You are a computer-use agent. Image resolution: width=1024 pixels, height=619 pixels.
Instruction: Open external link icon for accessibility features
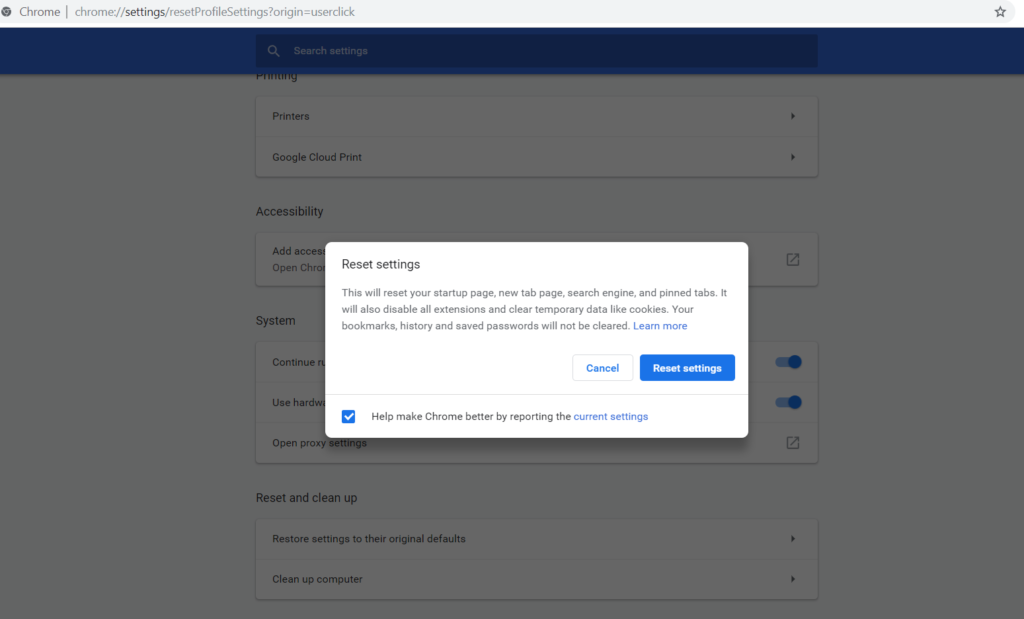coord(793,259)
